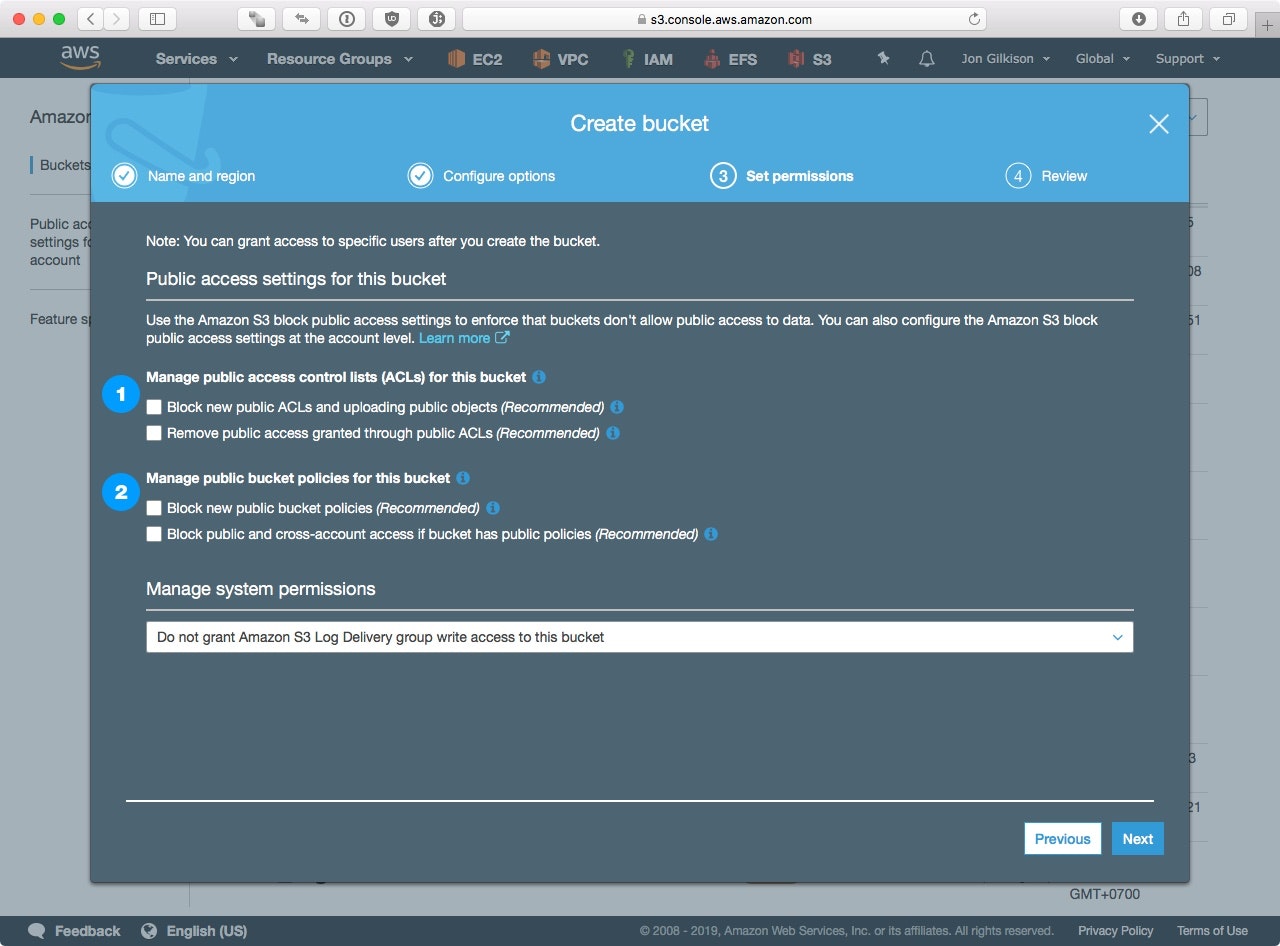
Task: Click the Previous button
Action: [x=1063, y=839]
